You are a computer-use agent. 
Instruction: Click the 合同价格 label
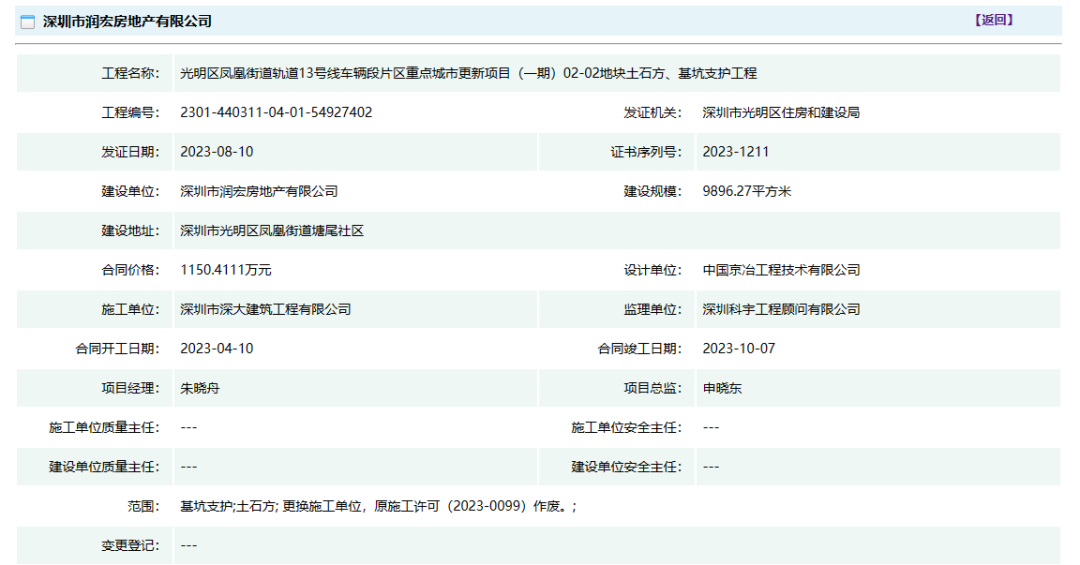(x=130, y=269)
